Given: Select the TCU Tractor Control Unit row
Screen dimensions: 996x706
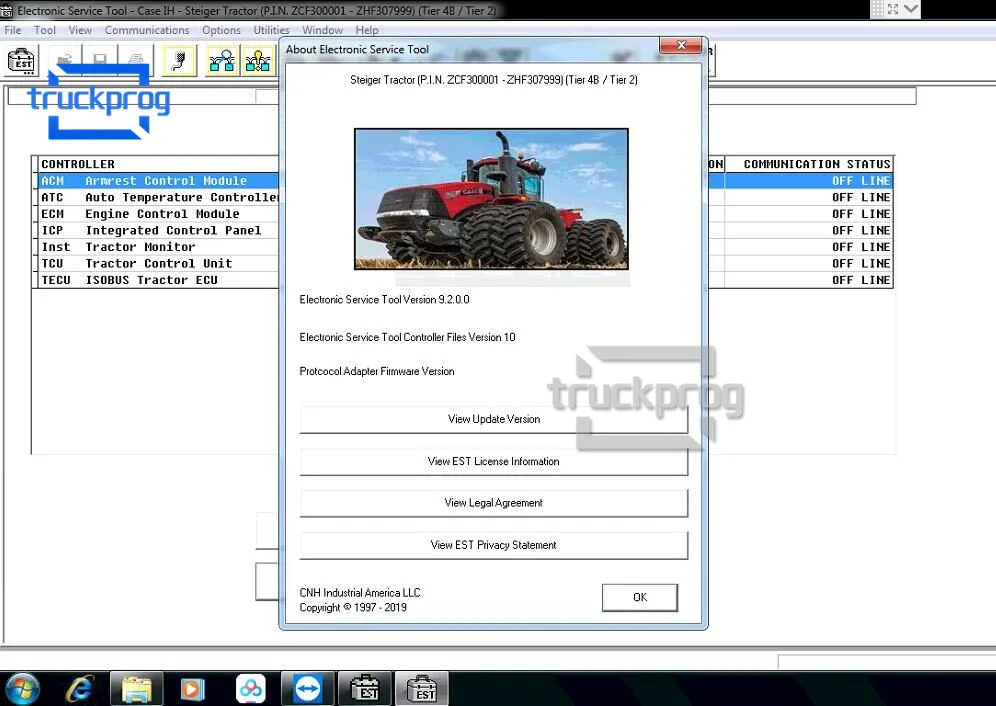Looking at the screenshot, I should coord(158,263).
